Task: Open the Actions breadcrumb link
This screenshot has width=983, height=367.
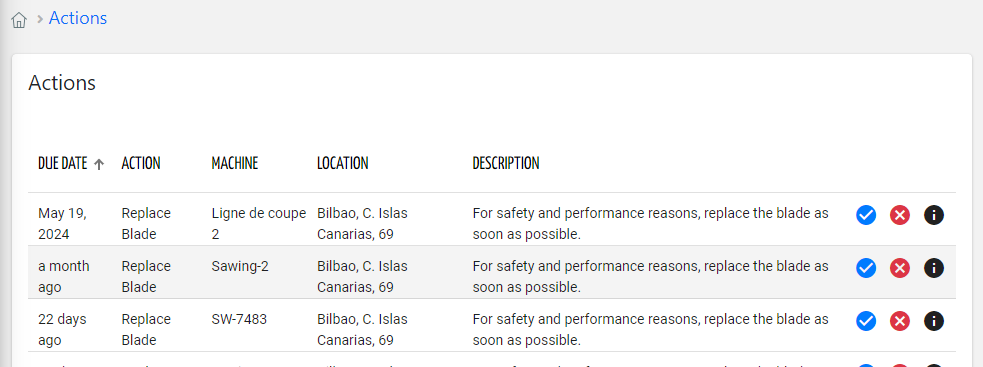Action: click(78, 18)
